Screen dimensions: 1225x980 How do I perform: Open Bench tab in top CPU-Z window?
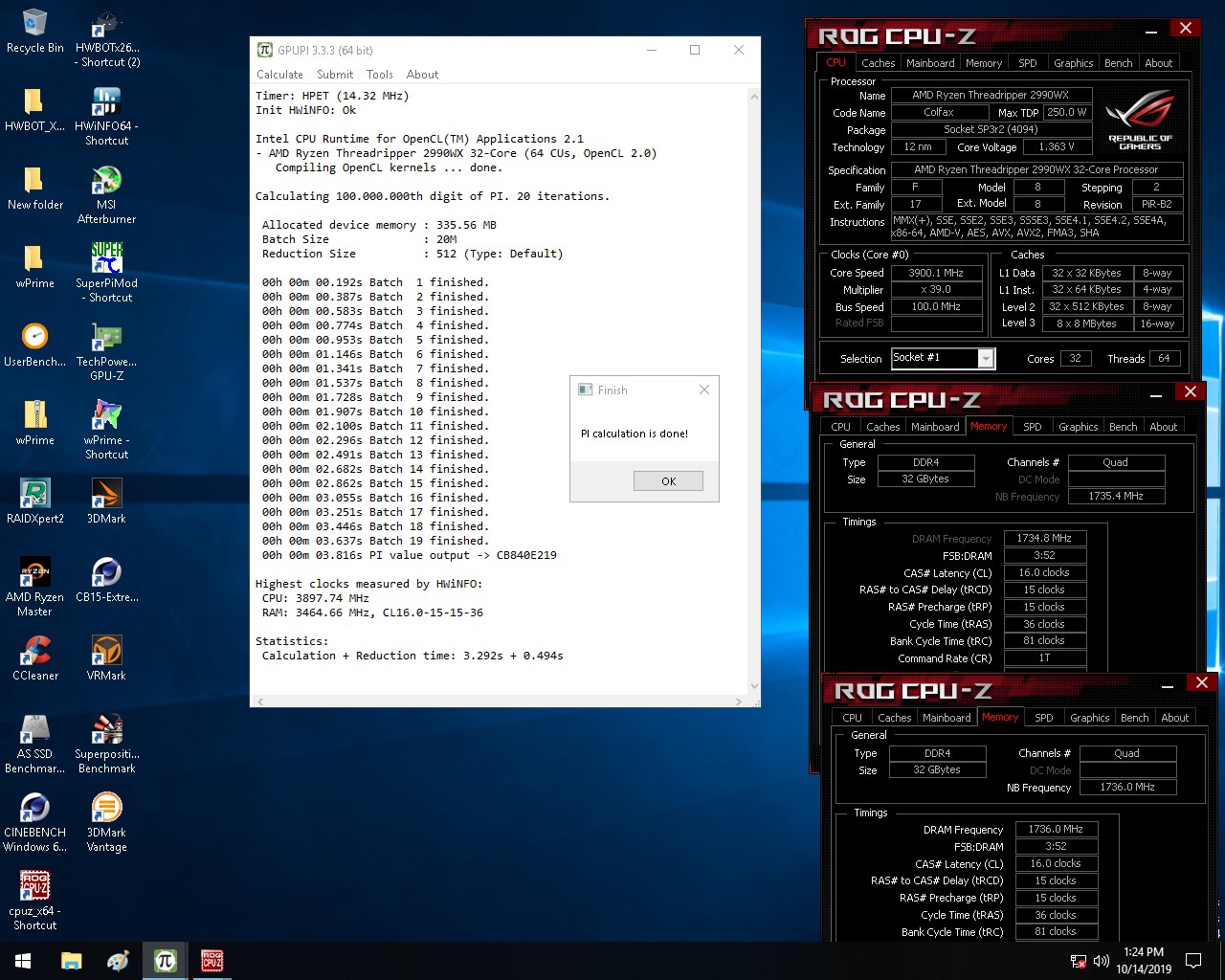1118,63
